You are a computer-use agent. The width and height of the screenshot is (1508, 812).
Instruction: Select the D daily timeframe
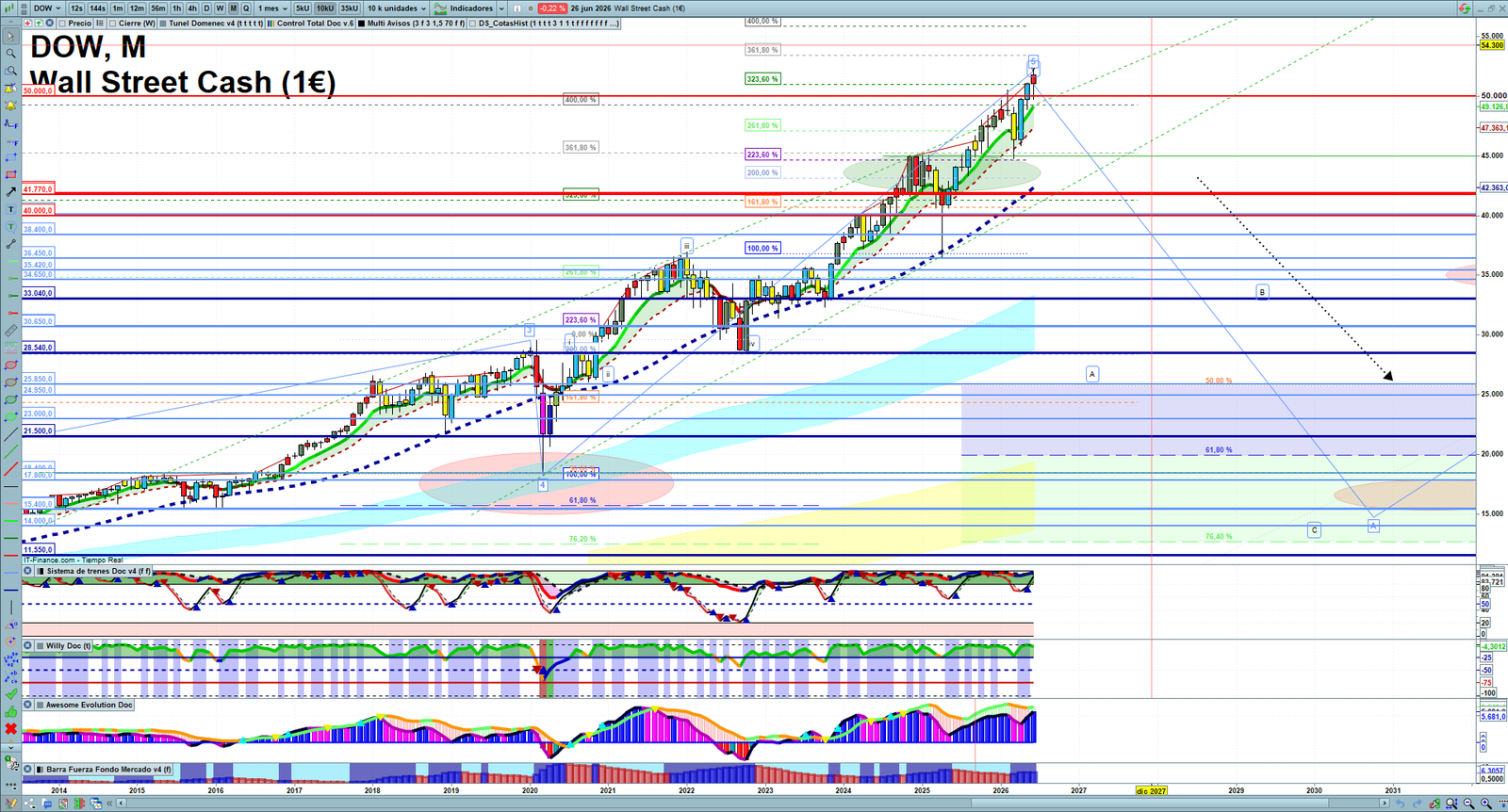206,8
